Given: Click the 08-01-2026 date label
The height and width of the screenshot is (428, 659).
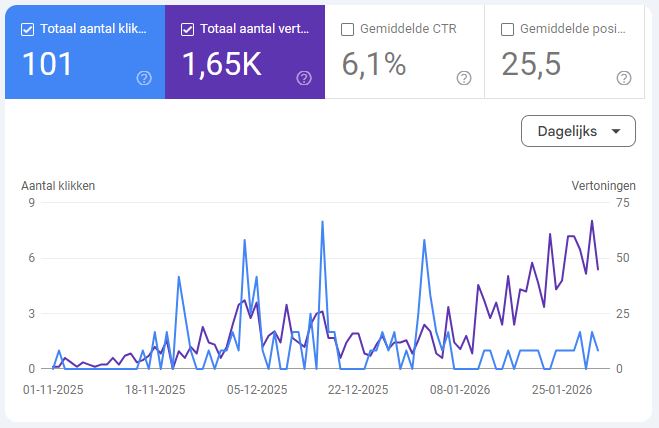Looking at the screenshot, I should [x=461, y=390].
